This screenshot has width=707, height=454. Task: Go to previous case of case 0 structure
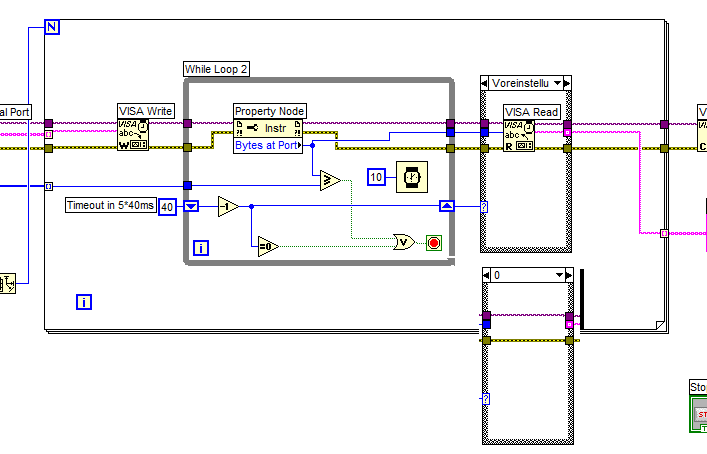pyautogui.click(x=486, y=275)
